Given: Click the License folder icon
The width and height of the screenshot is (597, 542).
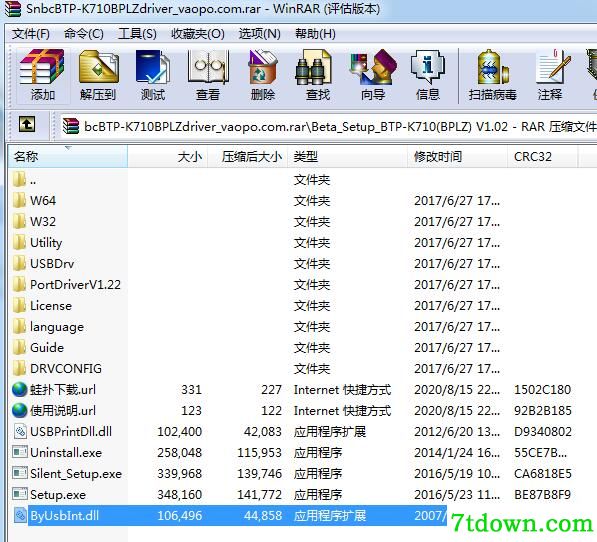Looking at the screenshot, I should (x=19, y=305).
